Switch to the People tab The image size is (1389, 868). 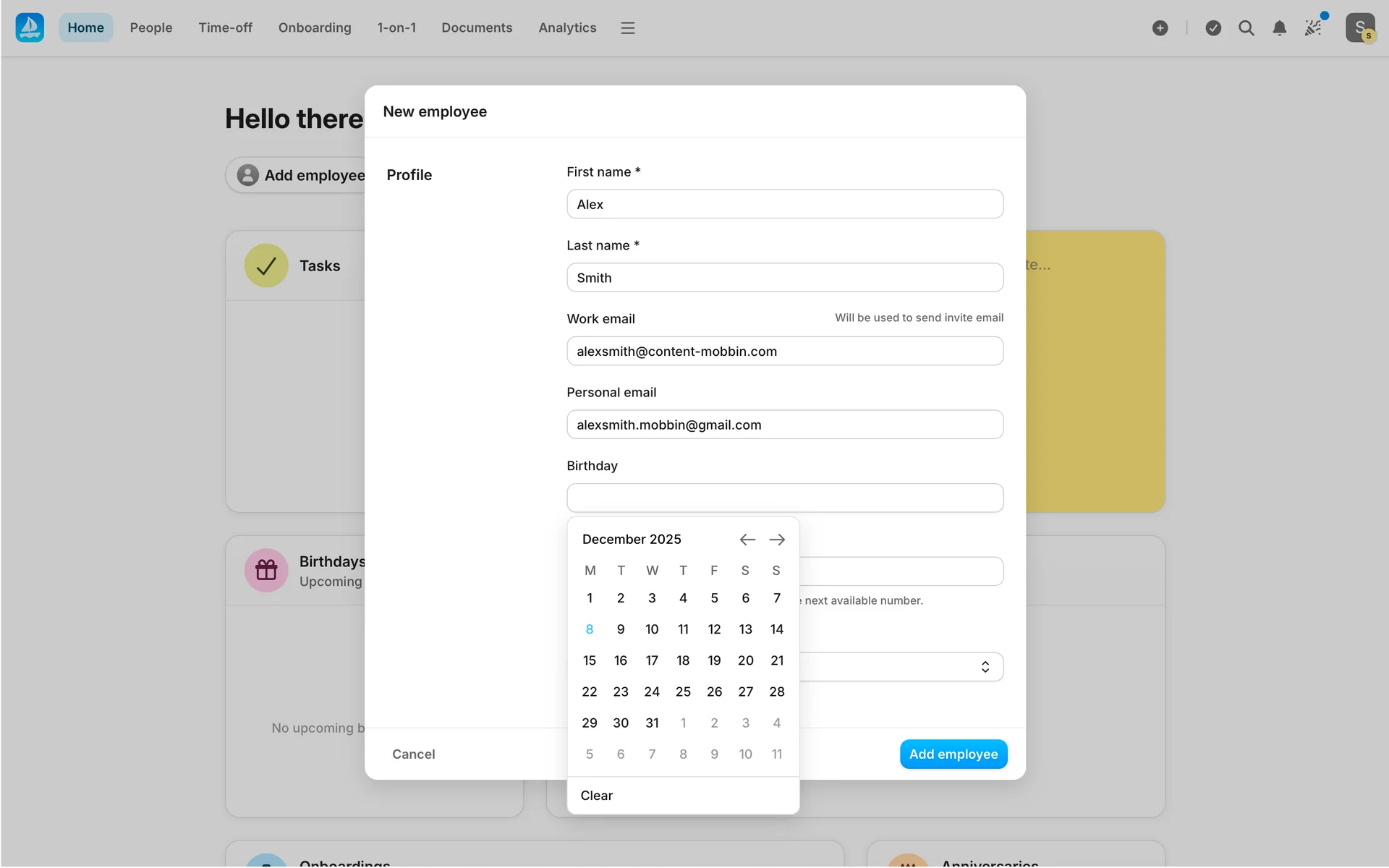[151, 27]
